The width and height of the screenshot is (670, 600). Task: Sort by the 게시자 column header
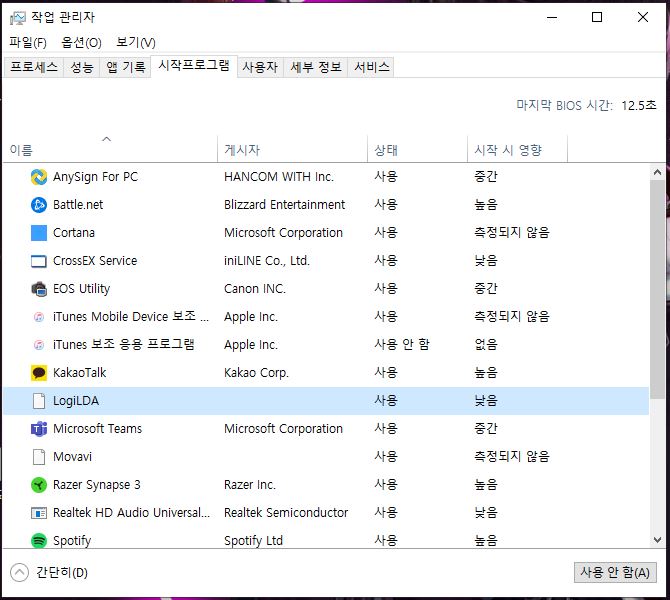click(292, 150)
